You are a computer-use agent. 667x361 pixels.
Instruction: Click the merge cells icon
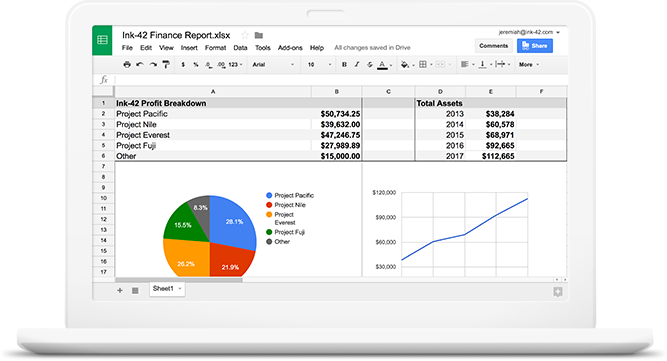tap(440, 65)
